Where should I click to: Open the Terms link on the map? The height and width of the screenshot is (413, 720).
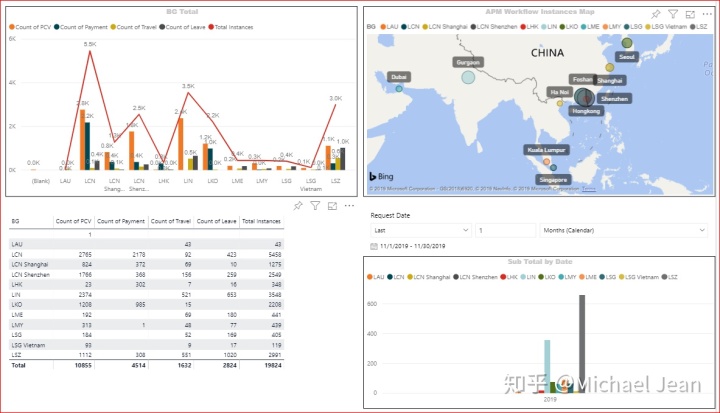pyautogui.click(x=589, y=189)
